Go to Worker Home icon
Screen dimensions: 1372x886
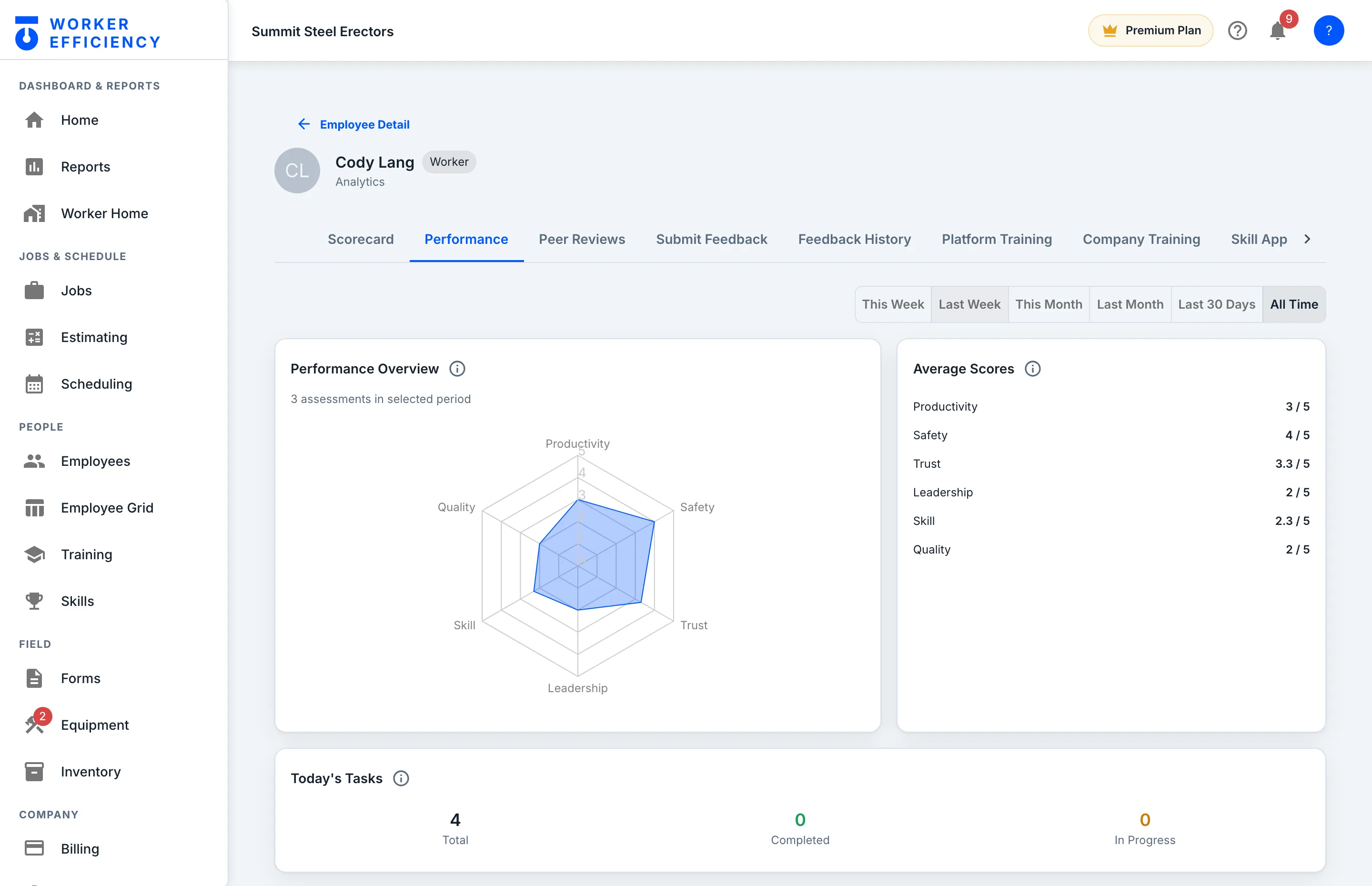tap(34, 213)
